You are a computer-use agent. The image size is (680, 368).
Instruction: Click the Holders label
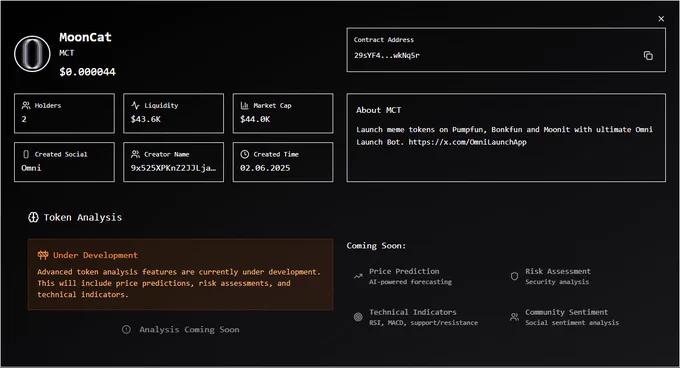[x=48, y=105]
